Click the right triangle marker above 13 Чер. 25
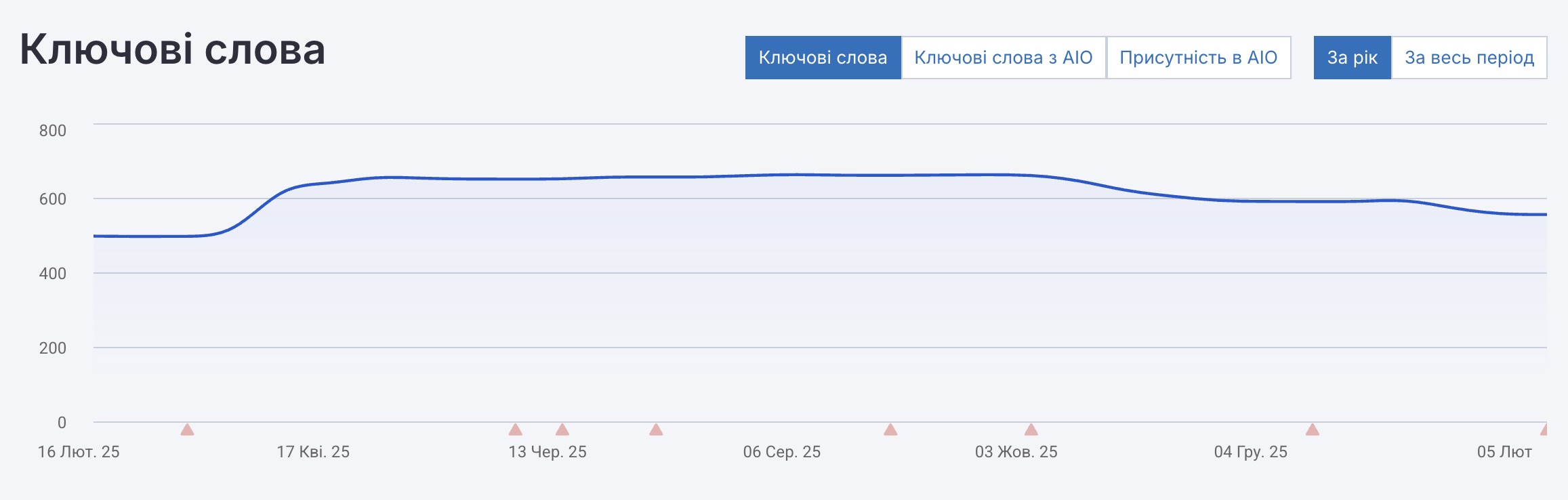 click(x=562, y=430)
